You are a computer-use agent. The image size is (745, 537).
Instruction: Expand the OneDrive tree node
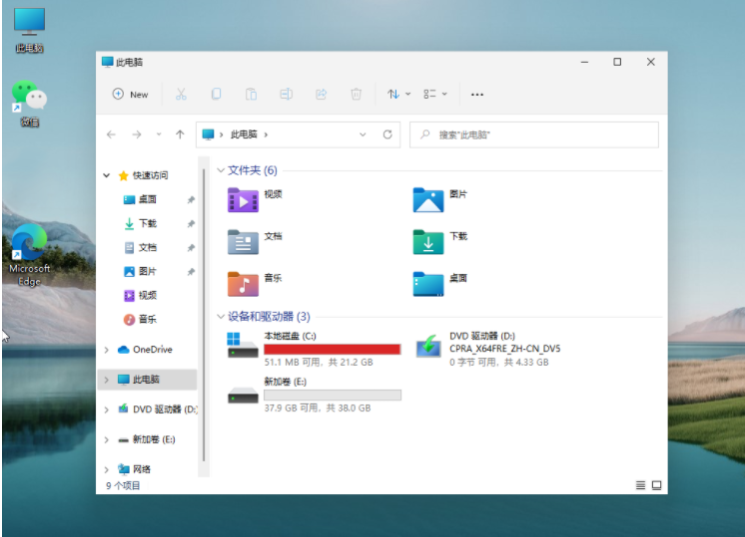click(107, 350)
